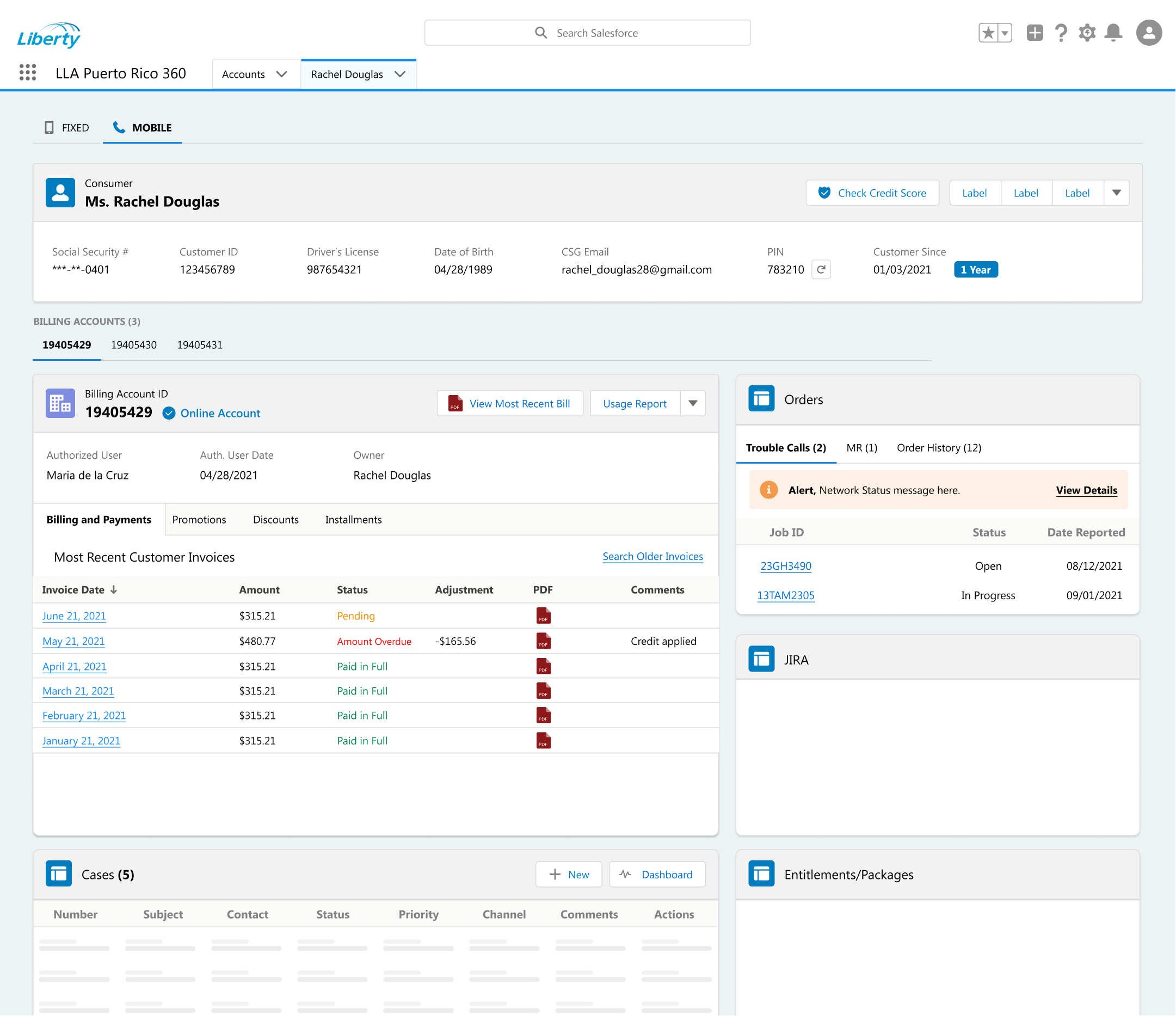The width and height of the screenshot is (1176, 1016).
Task: Expand the Accounts tab chevron
Action: [x=281, y=75]
